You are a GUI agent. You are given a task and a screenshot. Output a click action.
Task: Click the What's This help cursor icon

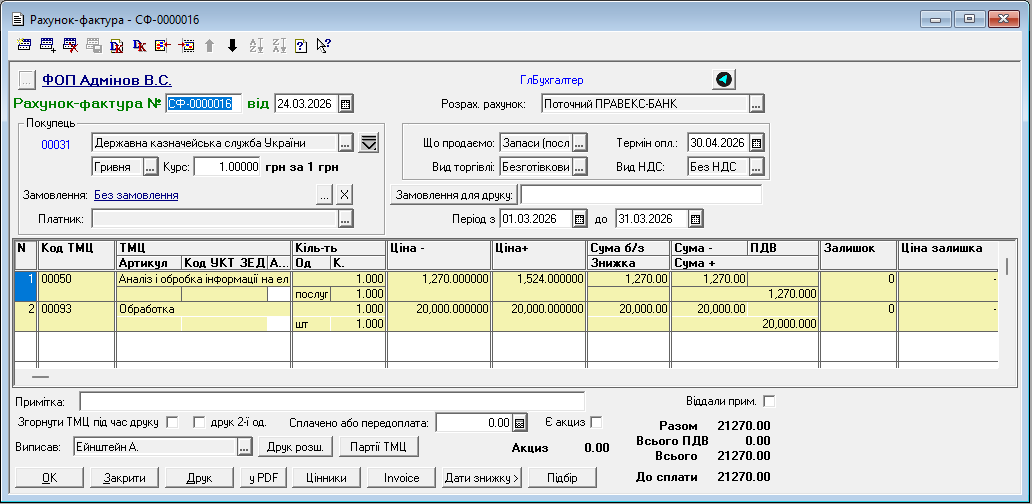[x=323, y=45]
